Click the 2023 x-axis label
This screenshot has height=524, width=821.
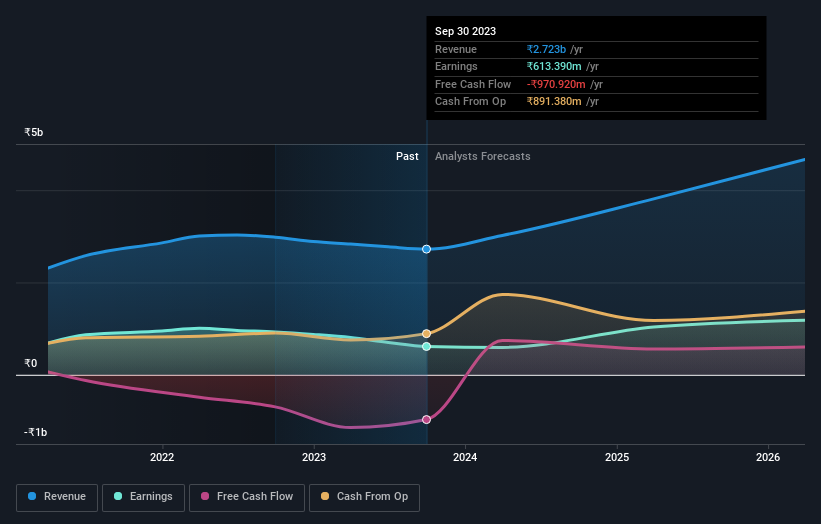314,457
